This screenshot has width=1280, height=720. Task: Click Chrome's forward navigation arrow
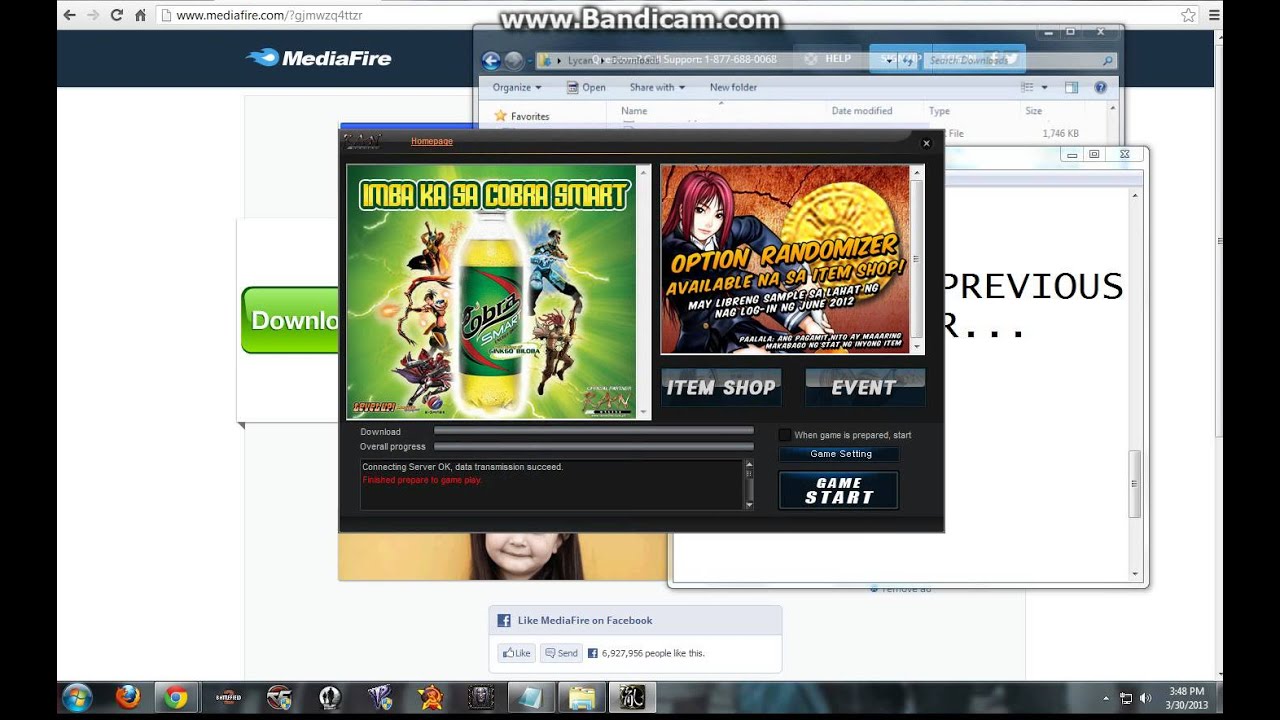tap(93, 15)
